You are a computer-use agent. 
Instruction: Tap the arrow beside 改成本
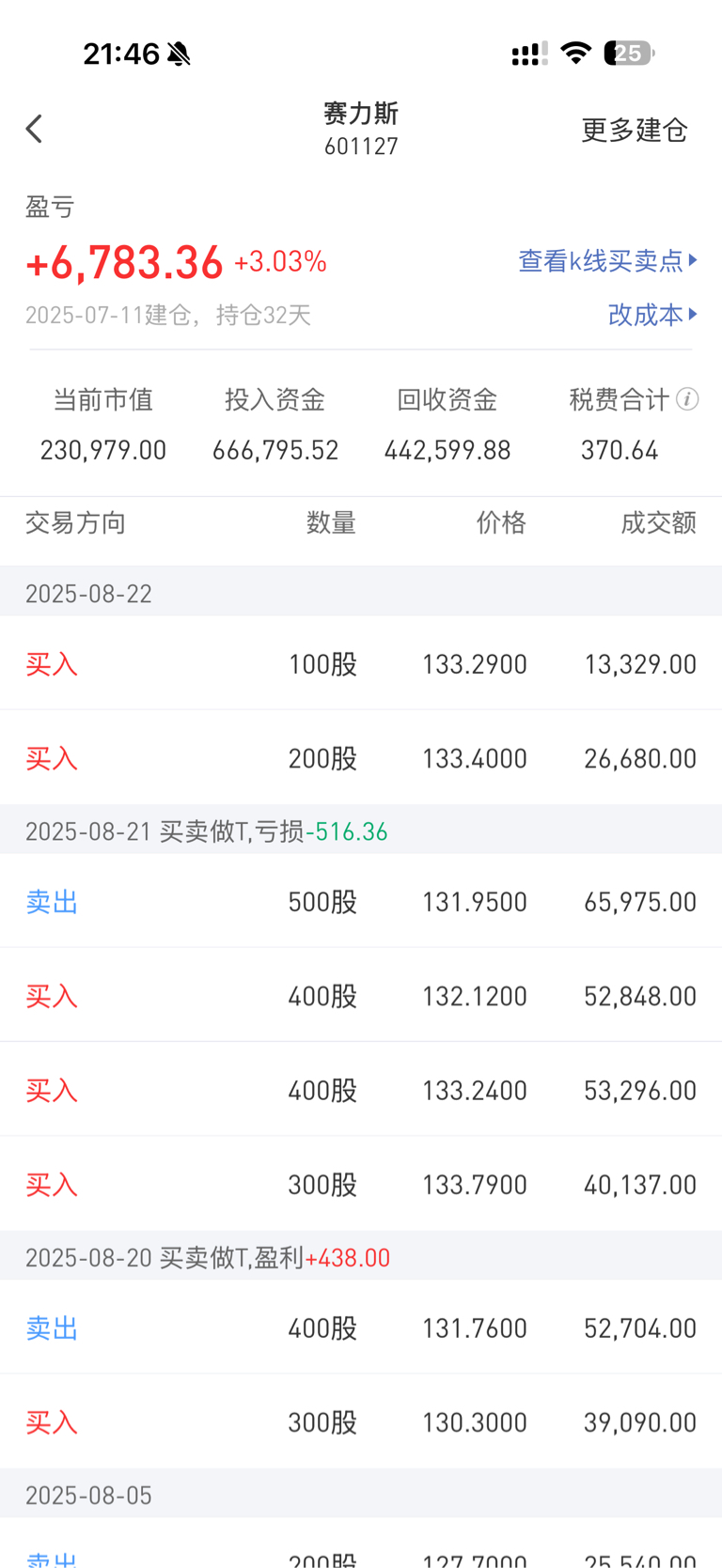pyautogui.click(x=693, y=314)
